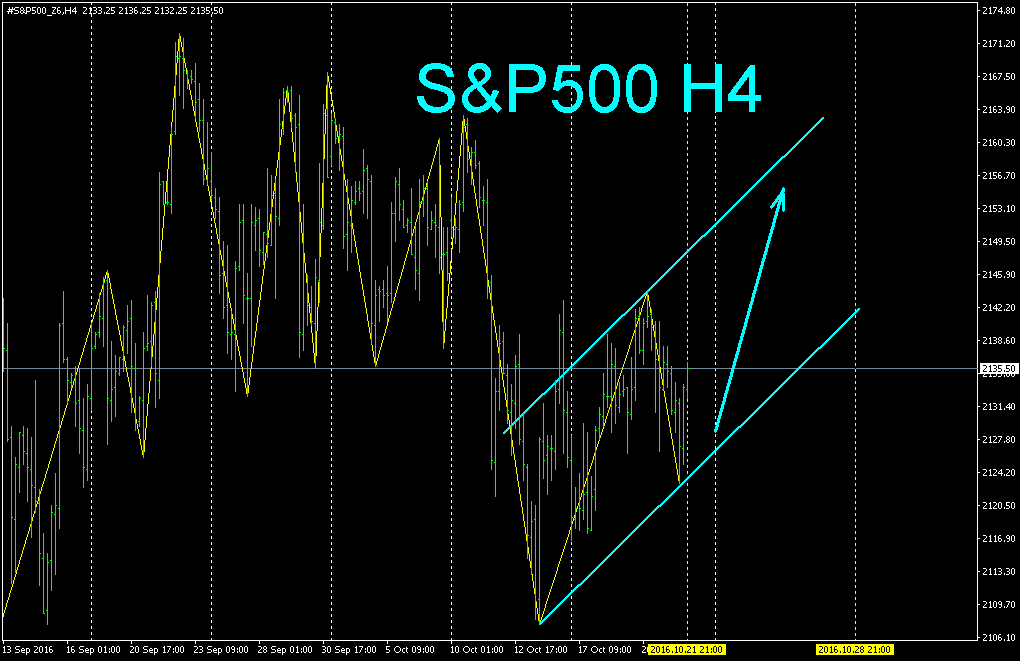Click the 17 Oct 09:00 time label
Image resolution: width=1020 pixels, height=661 pixels.
click(604, 649)
